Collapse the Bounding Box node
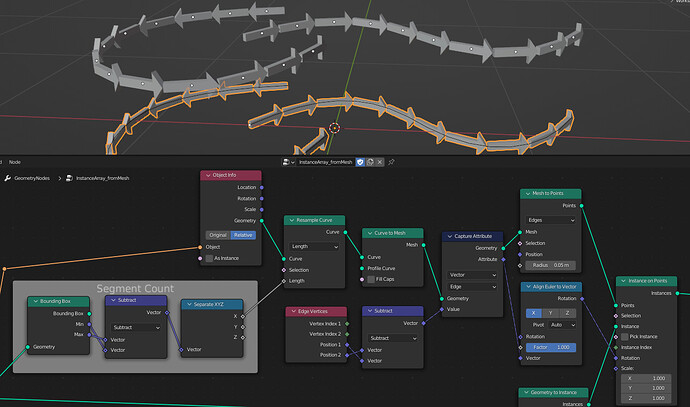Screen dimensions: 690x407 (x=36, y=301)
